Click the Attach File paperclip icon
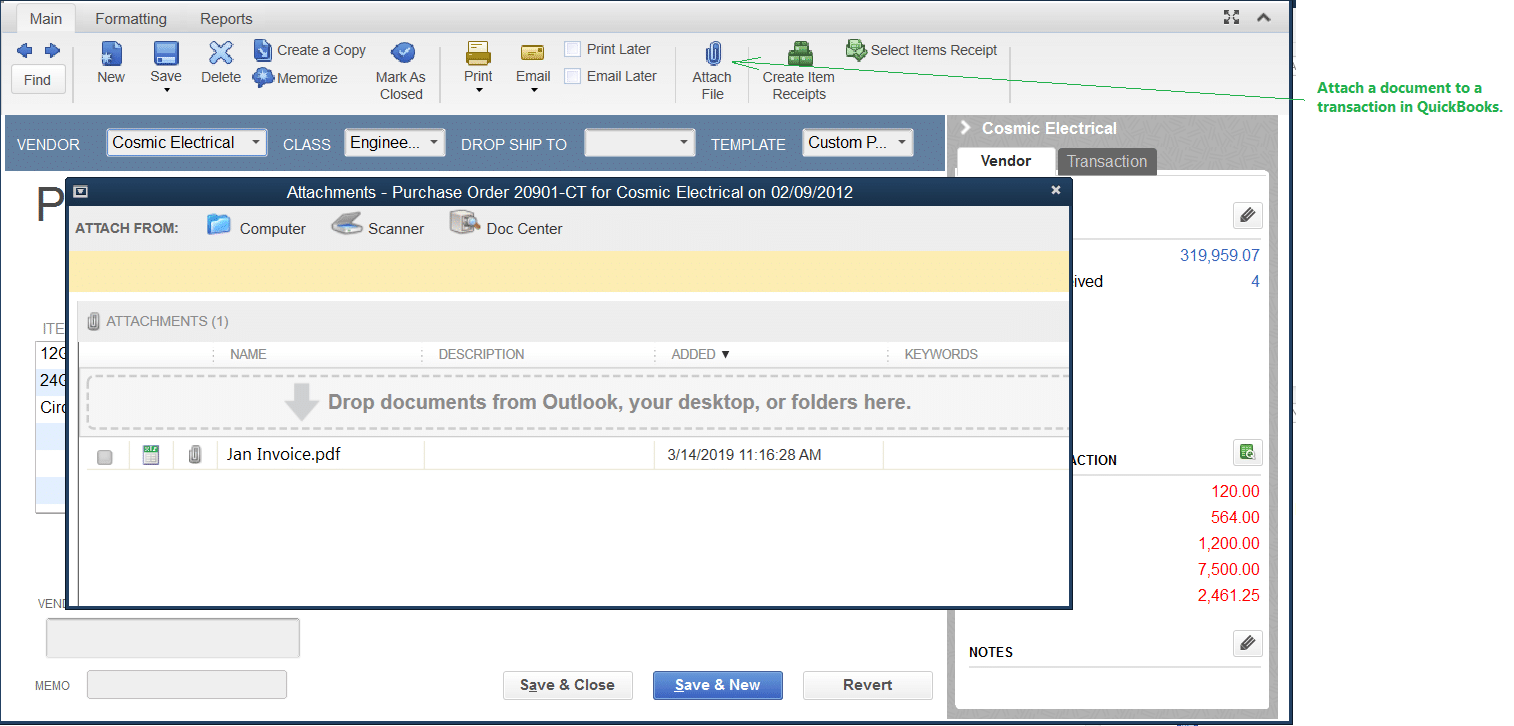The height and width of the screenshot is (726, 1514). tap(713, 53)
